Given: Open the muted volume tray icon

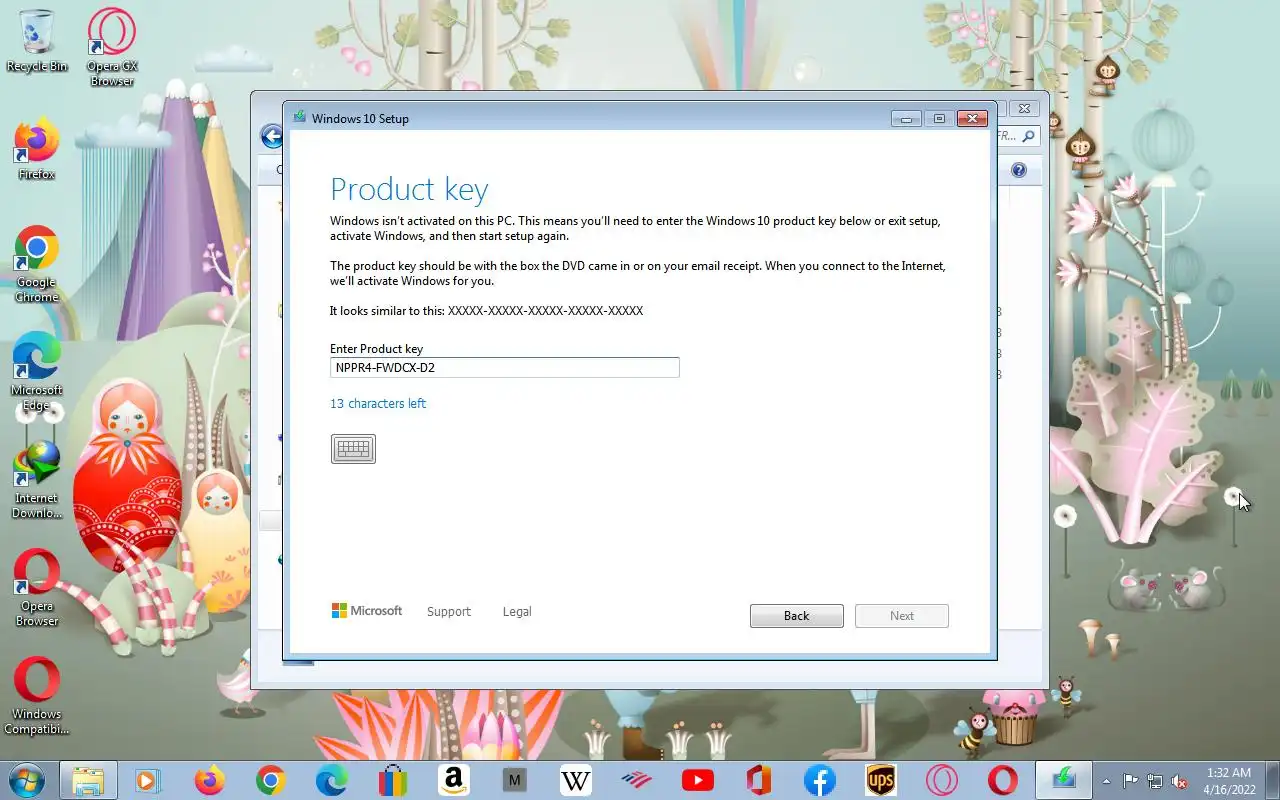Looking at the screenshot, I should tap(1180, 781).
